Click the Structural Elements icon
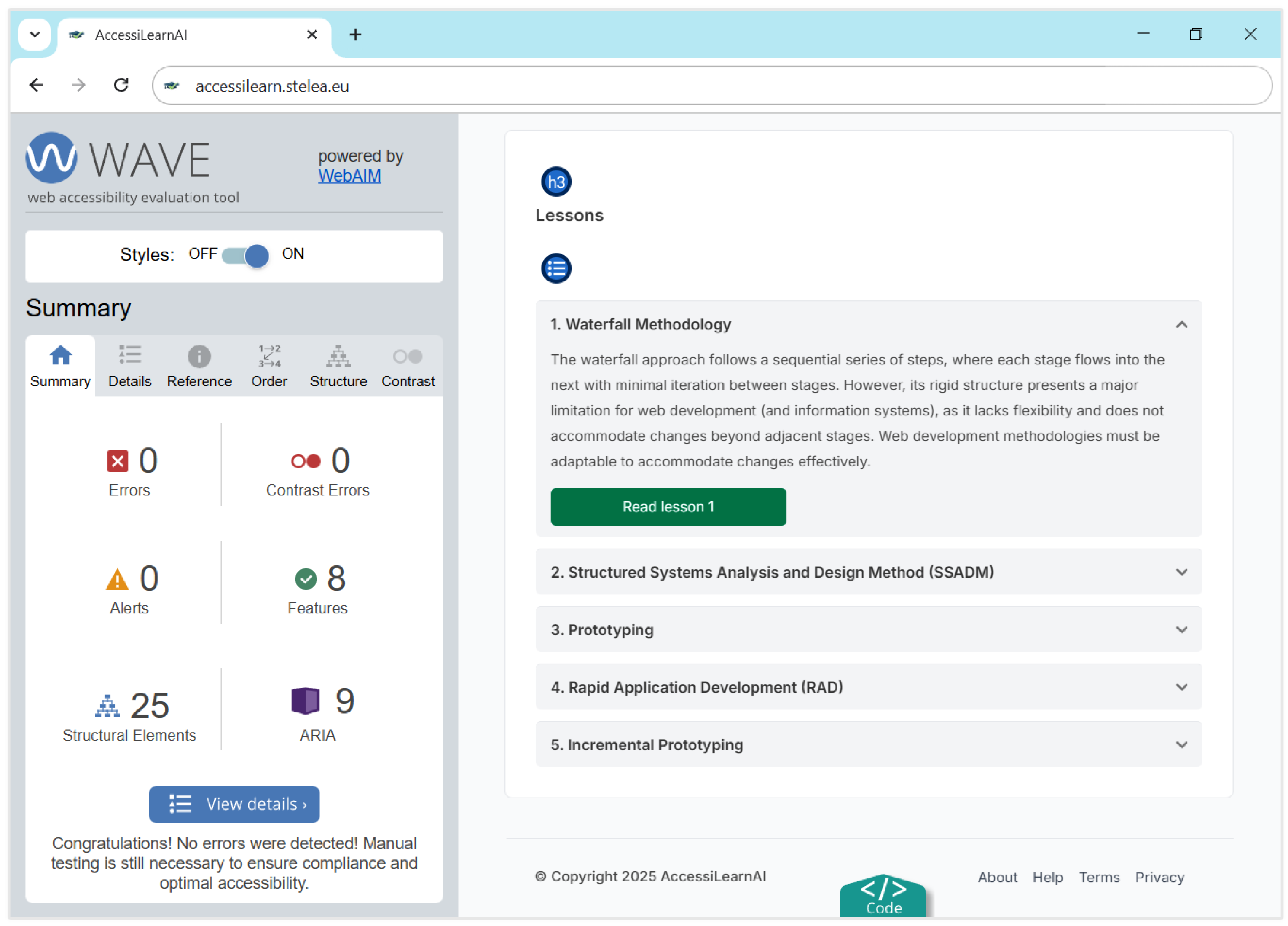Image resolution: width=1288 pixels, height=926 pixels. [107, 706]
